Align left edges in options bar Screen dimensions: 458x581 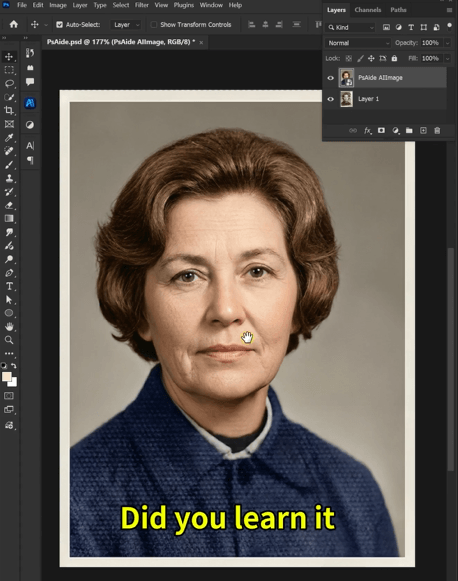252,24
